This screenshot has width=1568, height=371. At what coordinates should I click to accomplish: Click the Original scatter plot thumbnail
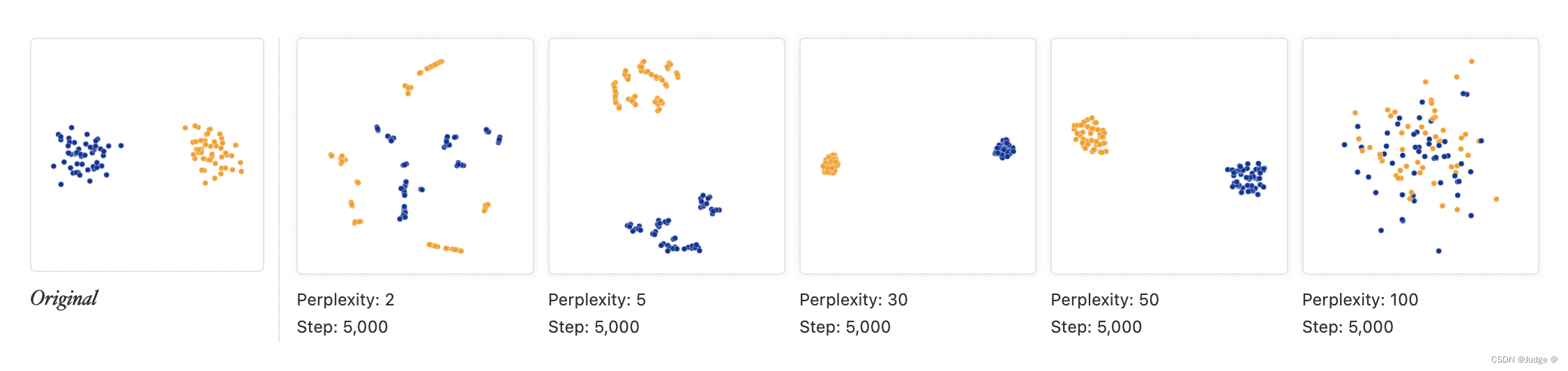click(147, 155)
